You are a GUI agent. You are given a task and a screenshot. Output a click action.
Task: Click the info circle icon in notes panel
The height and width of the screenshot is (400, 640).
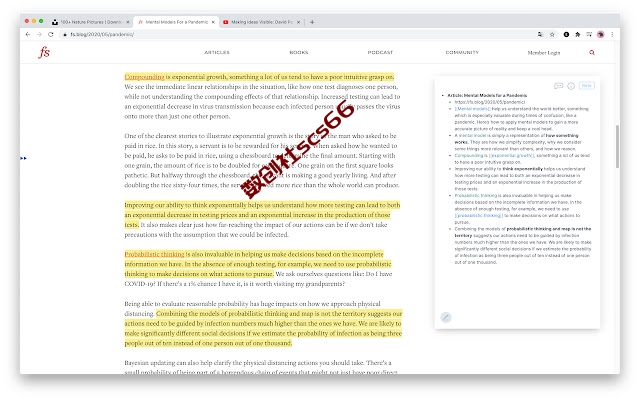pos(571,86)
